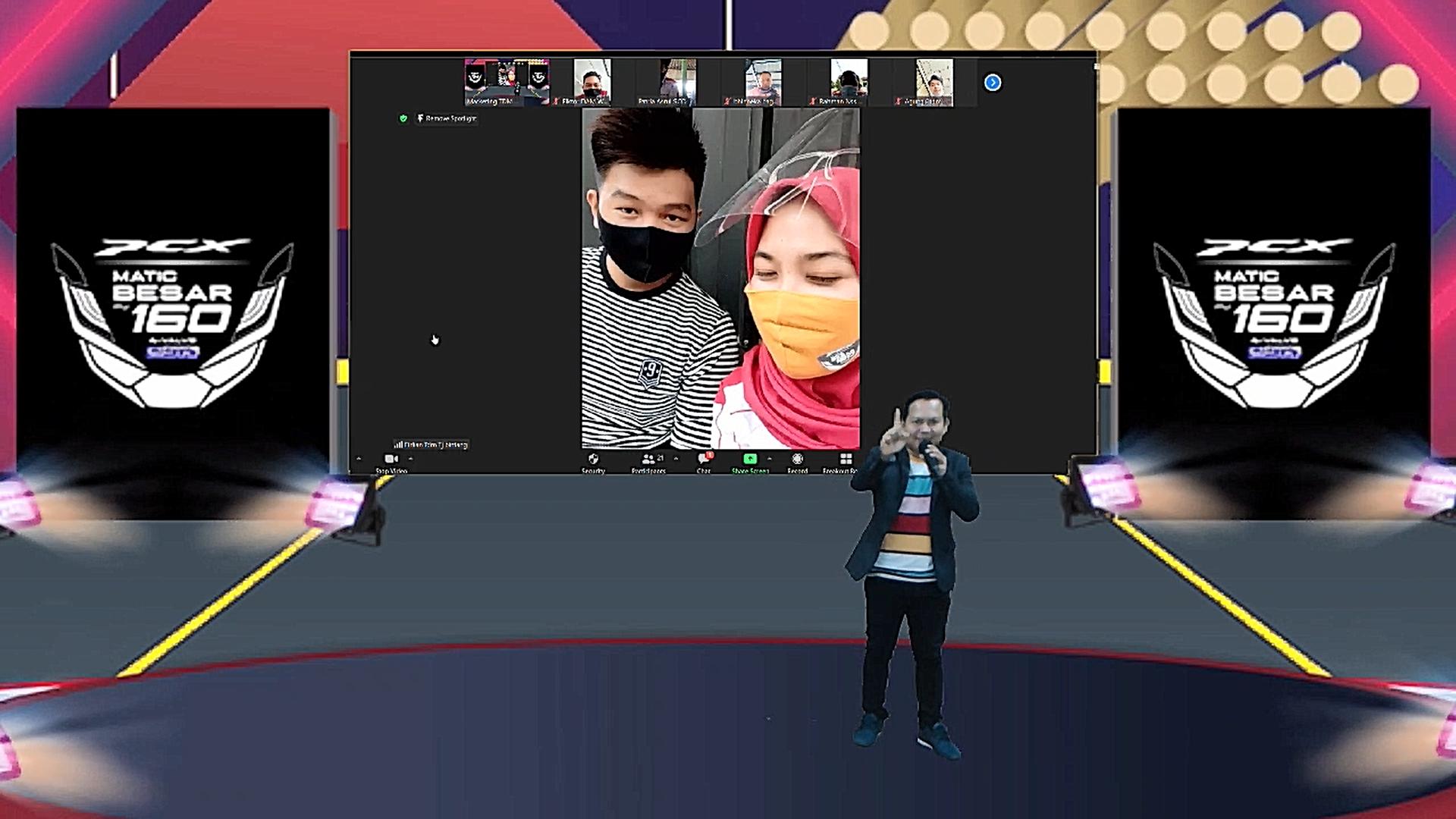1456x819 pixels.
Task: Select the fourth participant thumbnail between Rahman and the third
Action: [x=763, y=82]
